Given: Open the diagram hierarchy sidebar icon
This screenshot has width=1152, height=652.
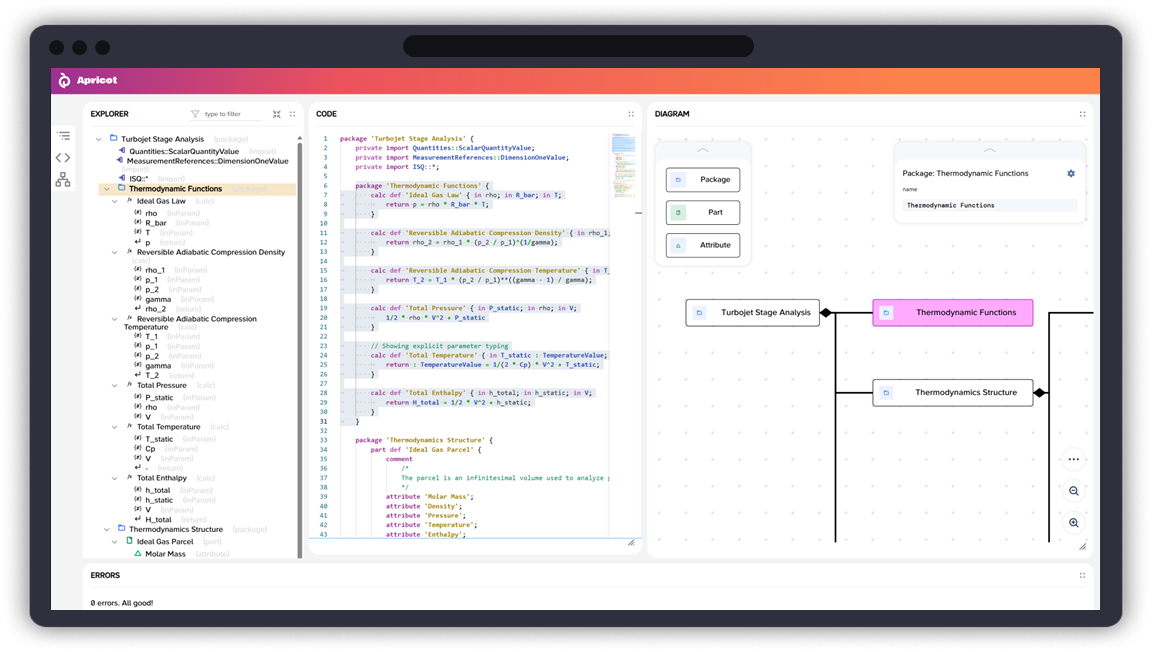Looking at the screenshot, I should pos(63,179).
